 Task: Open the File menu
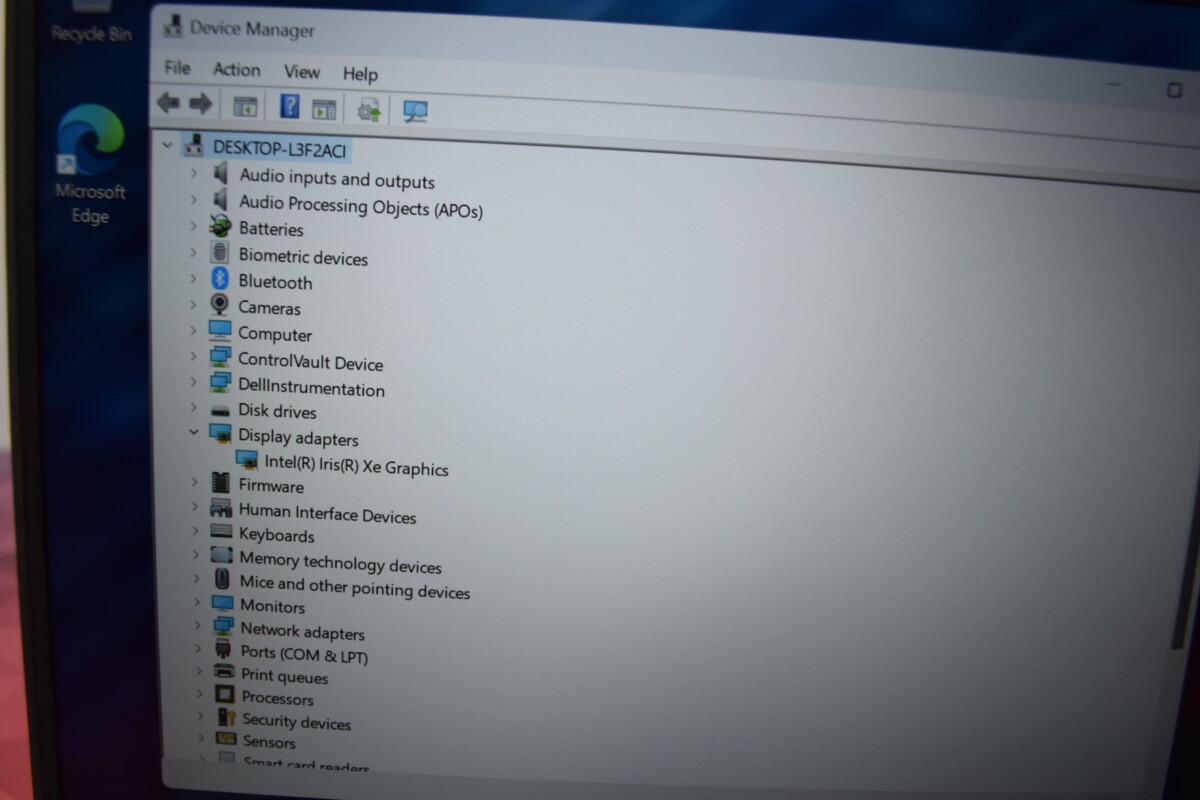click(177, 68)
